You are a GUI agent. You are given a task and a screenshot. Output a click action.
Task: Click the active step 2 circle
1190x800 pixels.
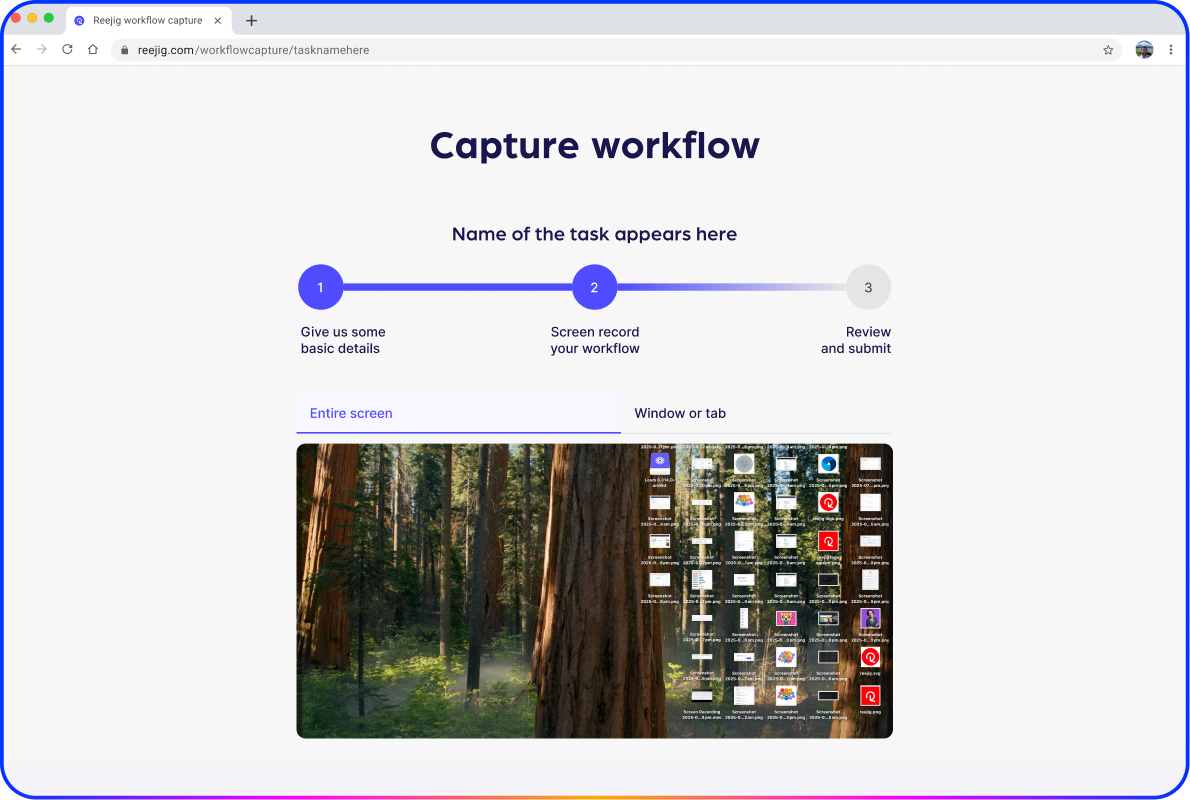pyautogui.click(x=594, y=287)
